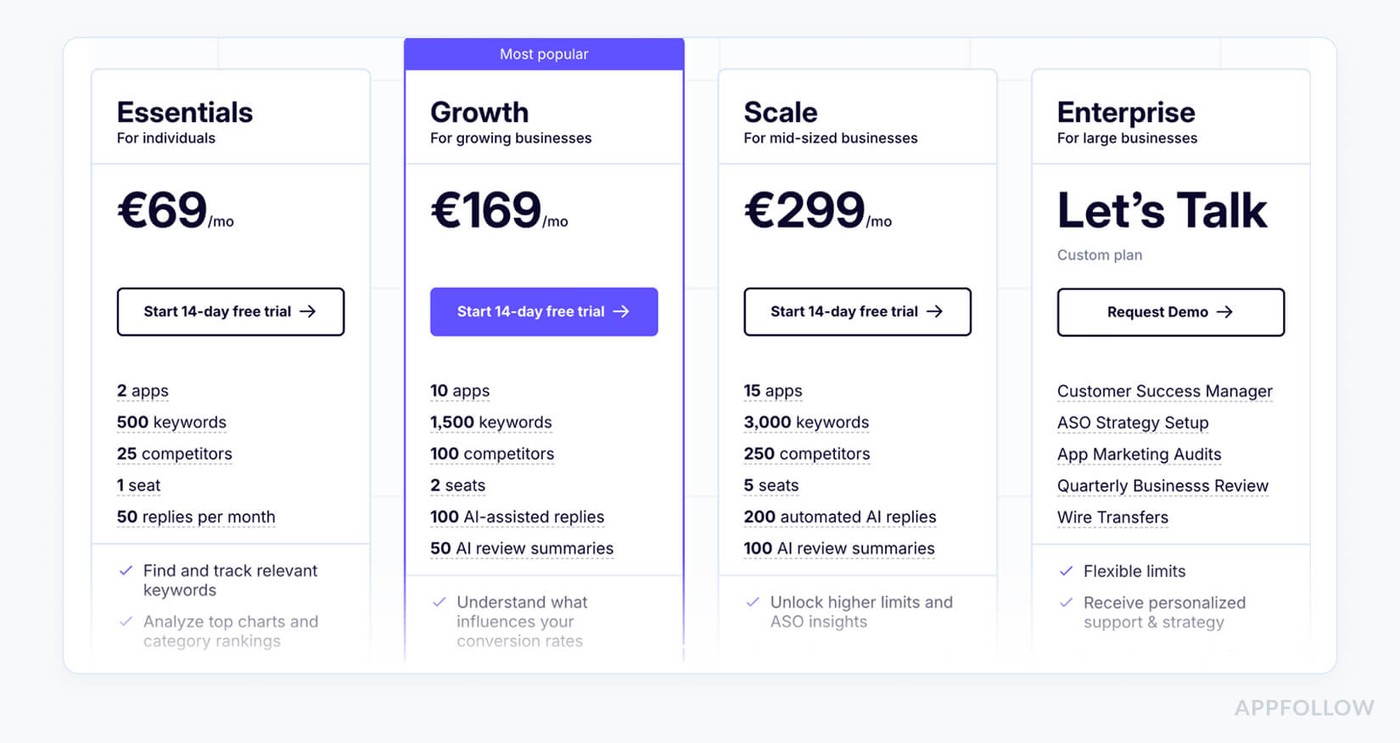Viewport: 1400px width, 743px height.
Task: Click the €299 Scale plan price
Action: [x=806, y=211]
